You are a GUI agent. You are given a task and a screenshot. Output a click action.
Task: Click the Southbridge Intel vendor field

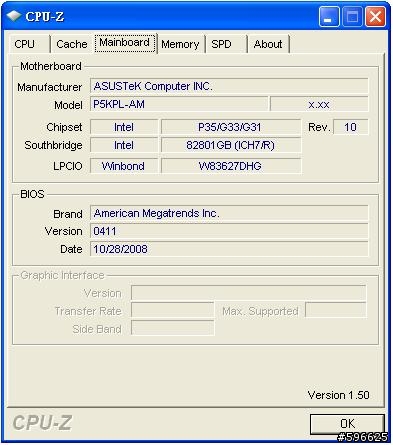(x=124, y=145)
